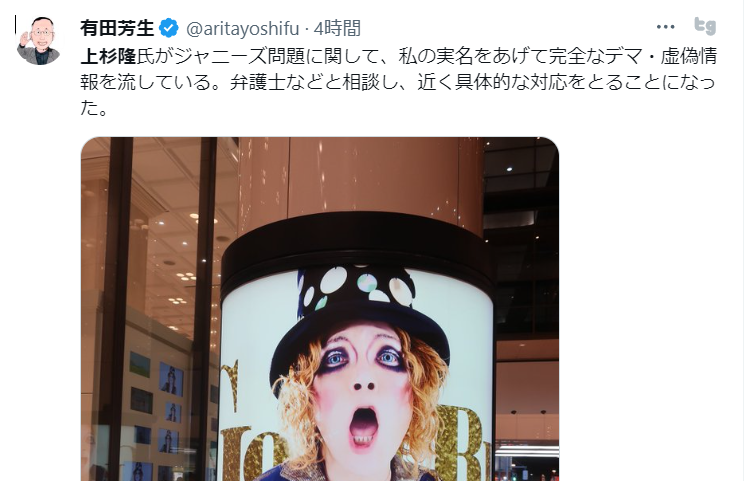Click the text line mentioning 弁護士などと相談
The image size is (749, 481).
[398, 82]
